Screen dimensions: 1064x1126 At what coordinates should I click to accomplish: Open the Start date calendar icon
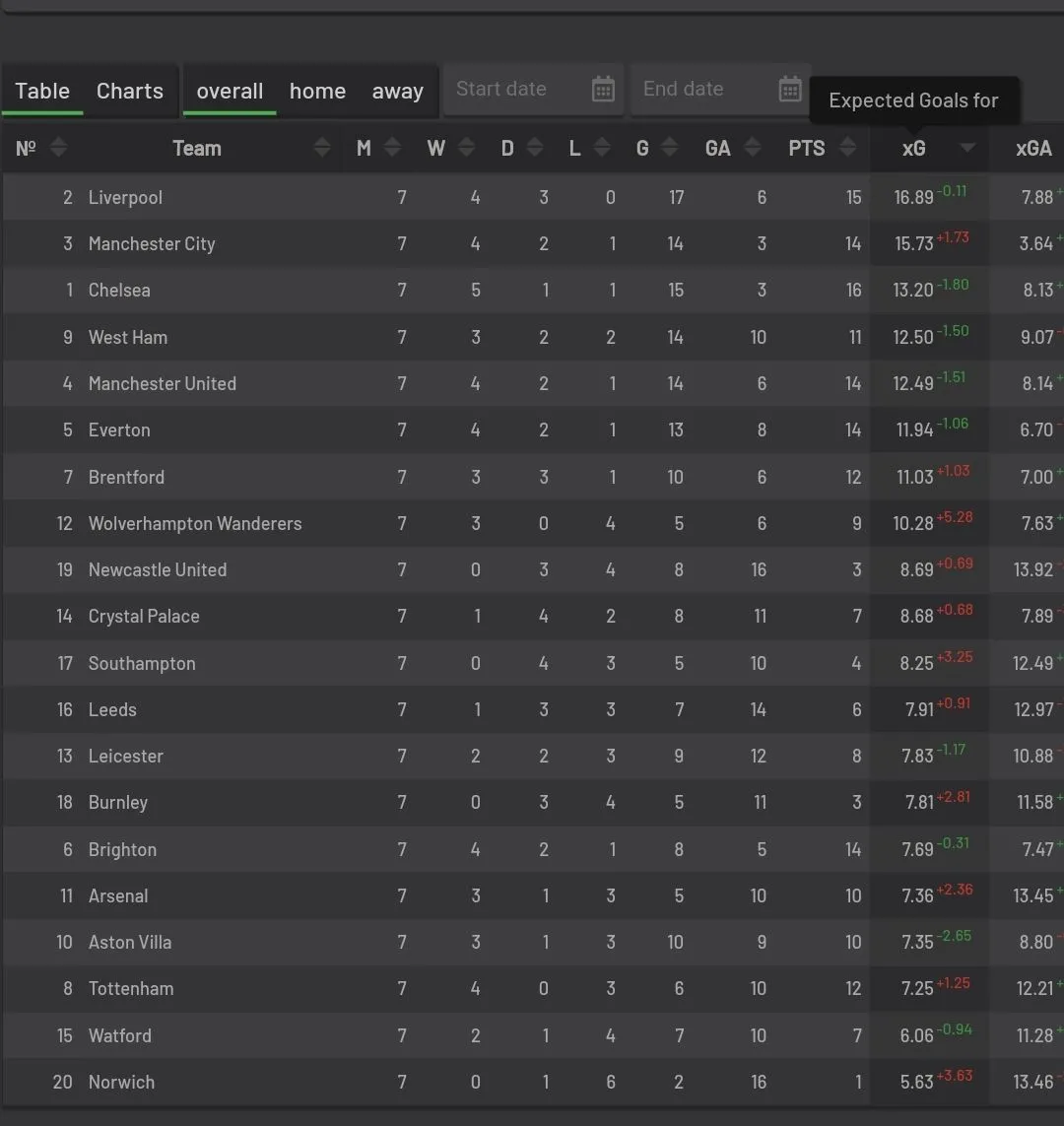click(x=603, y=90)
